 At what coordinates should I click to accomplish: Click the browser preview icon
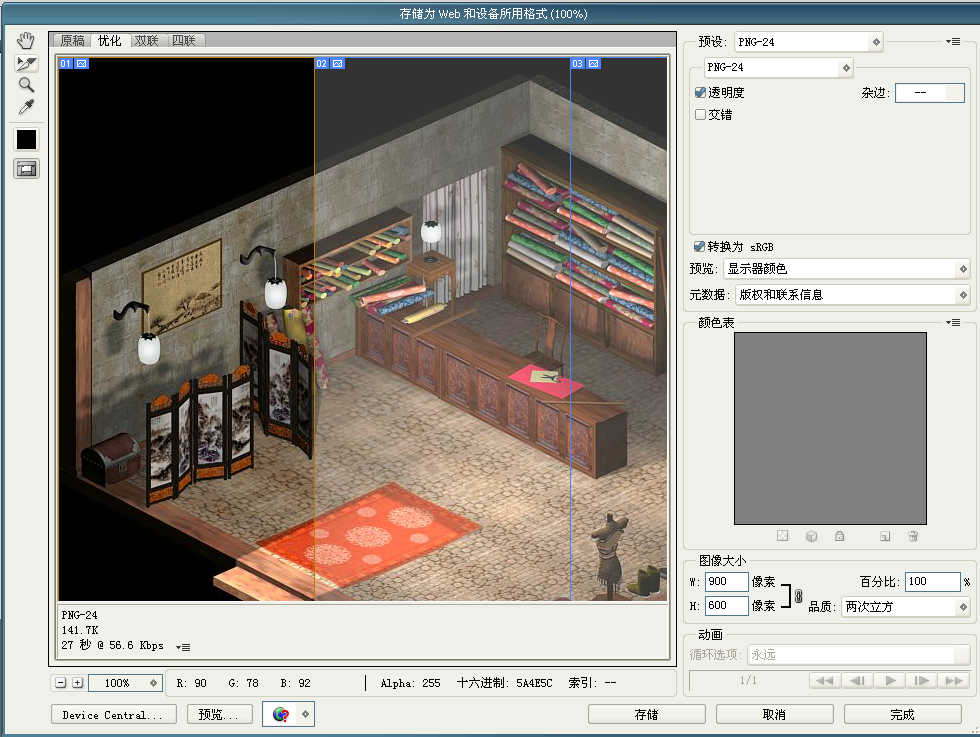point(281,714)
